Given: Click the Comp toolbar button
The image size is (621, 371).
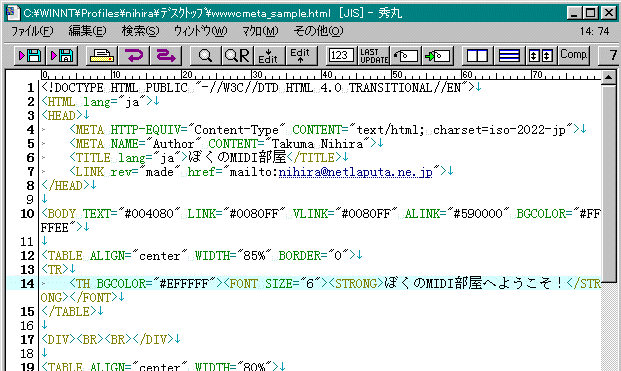Looking at the screenshot, I should click(573, 56).
